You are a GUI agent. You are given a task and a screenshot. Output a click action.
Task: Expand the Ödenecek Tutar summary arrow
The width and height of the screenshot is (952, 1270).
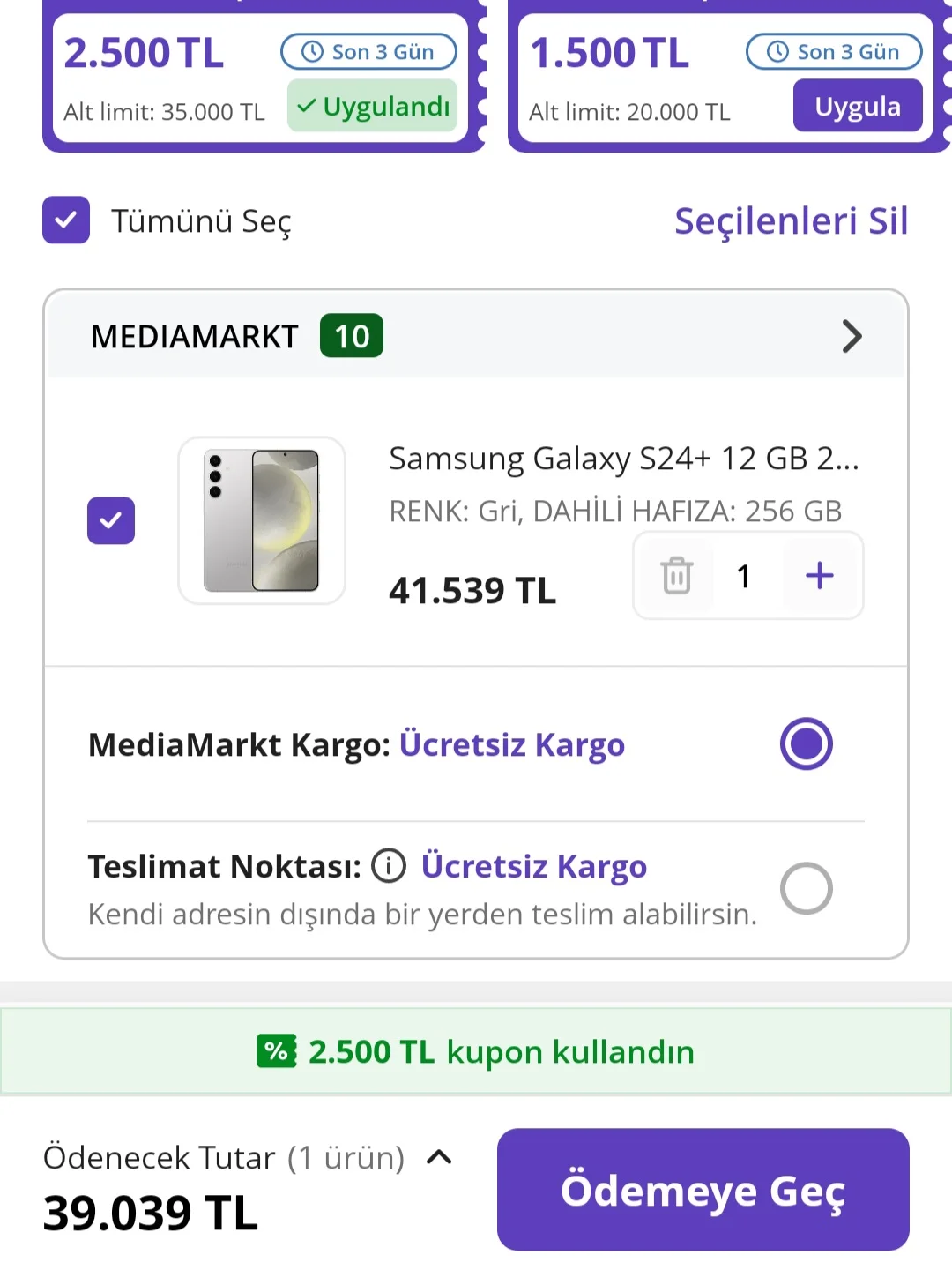point(439,1157)
